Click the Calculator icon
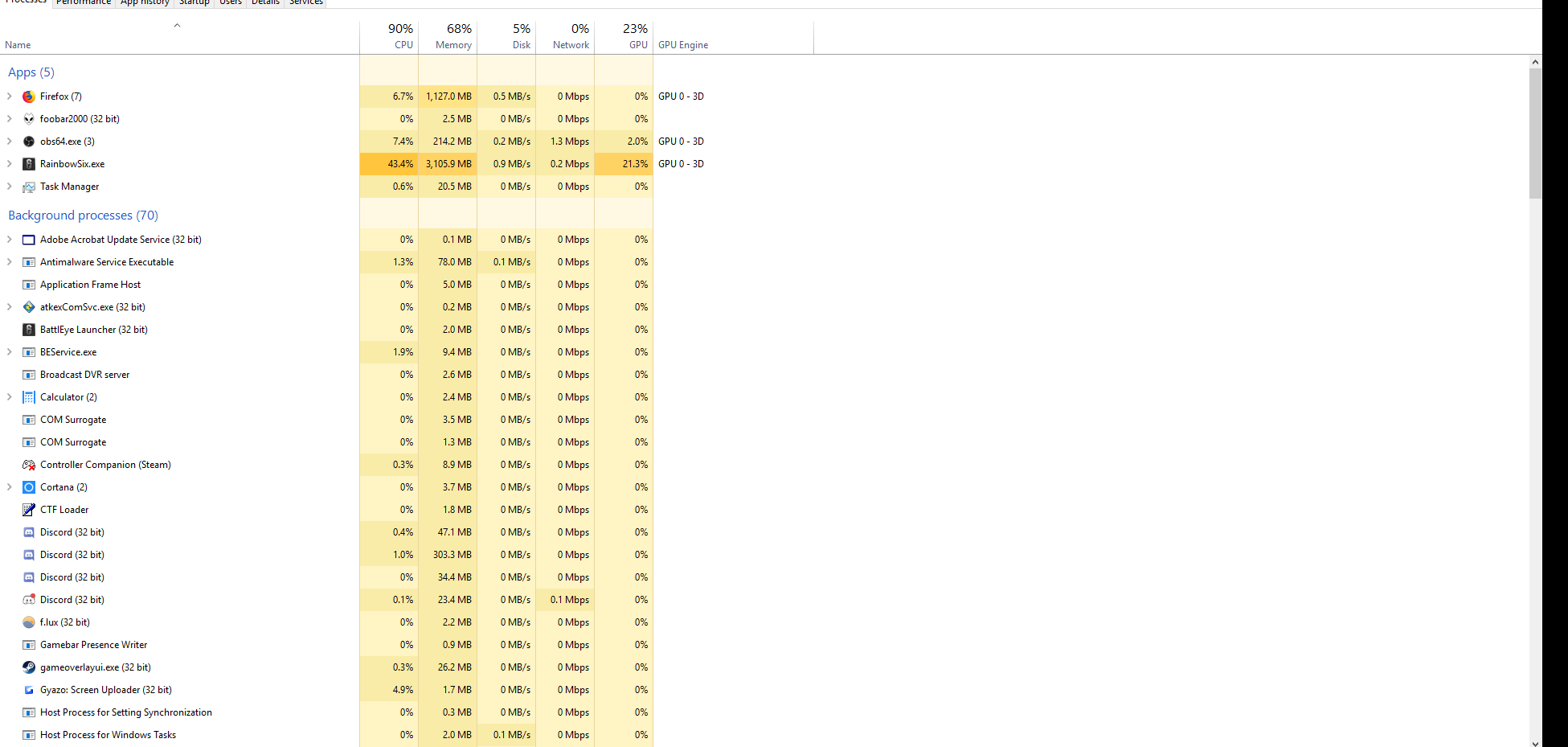 (x=29, y=397)
